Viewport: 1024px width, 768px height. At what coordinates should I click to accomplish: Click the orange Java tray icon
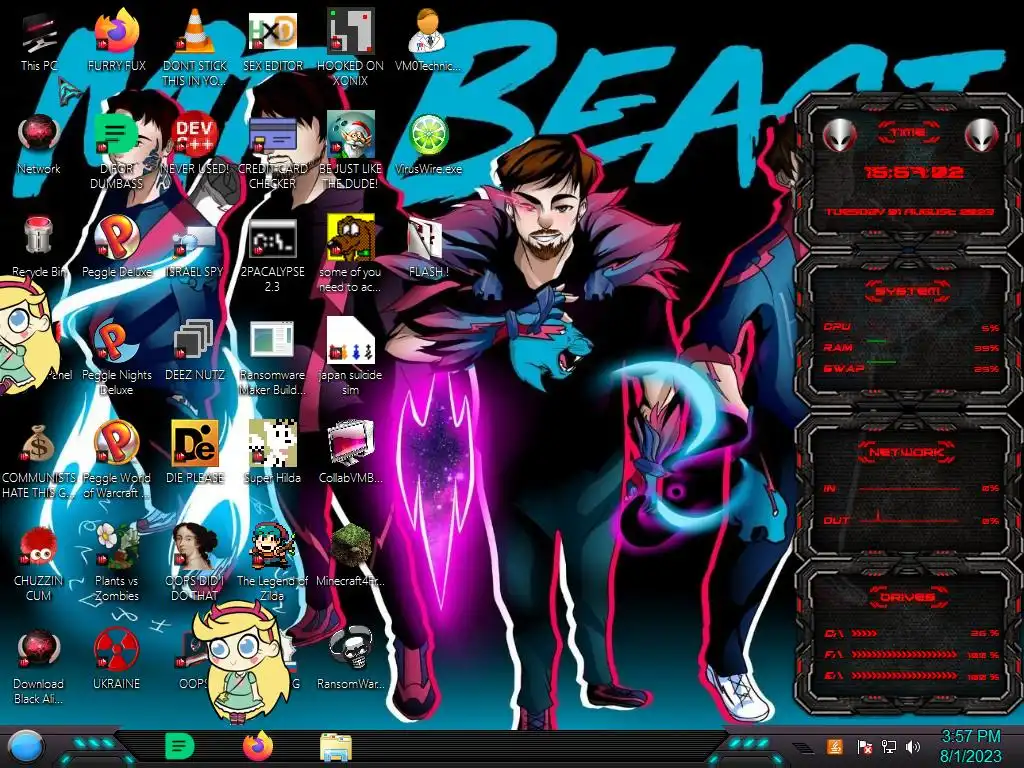(834, 746)
